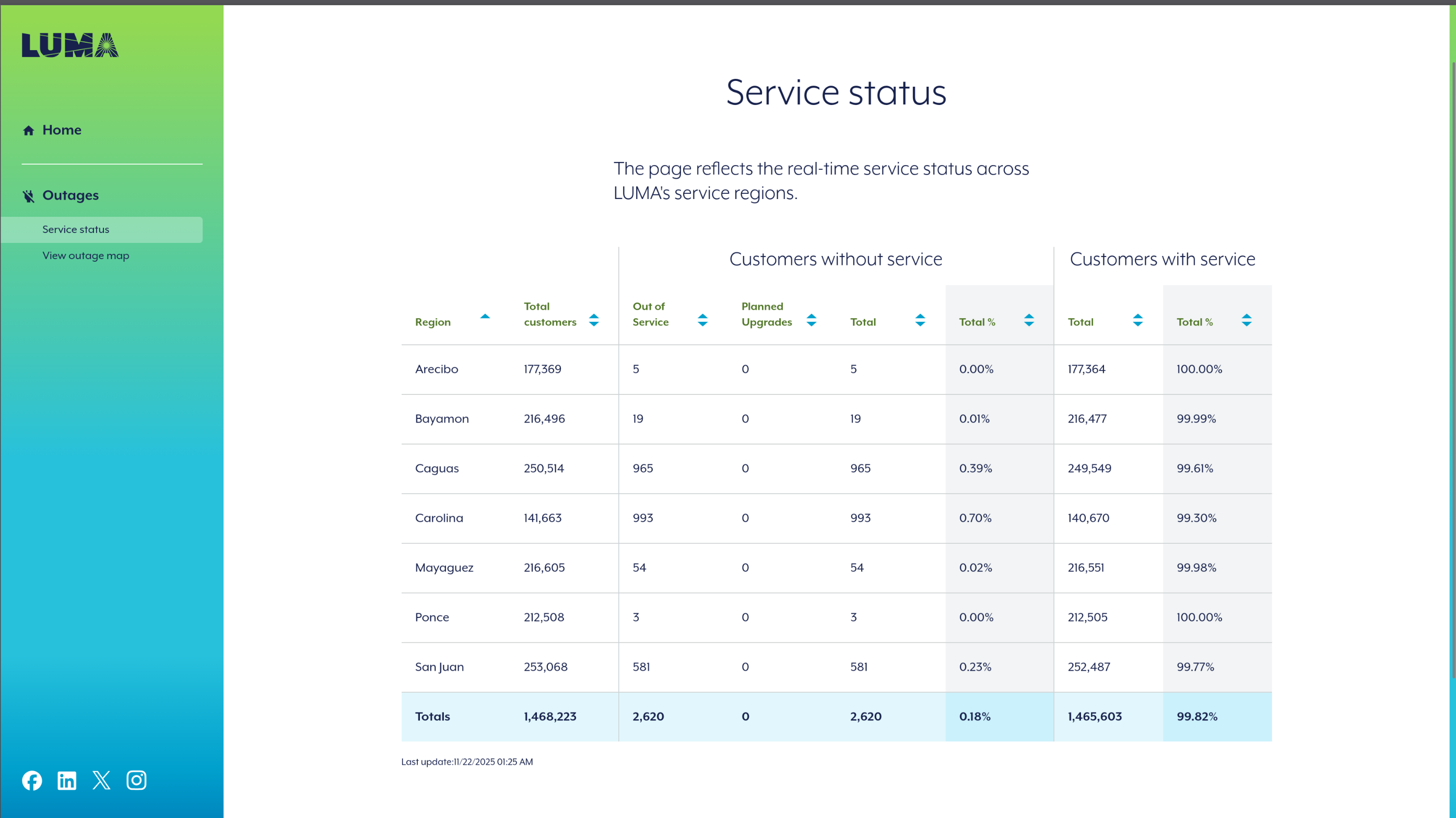Select View outage map menu item
The height and width of the screenshot is (818, 1456).
point(86,255)
